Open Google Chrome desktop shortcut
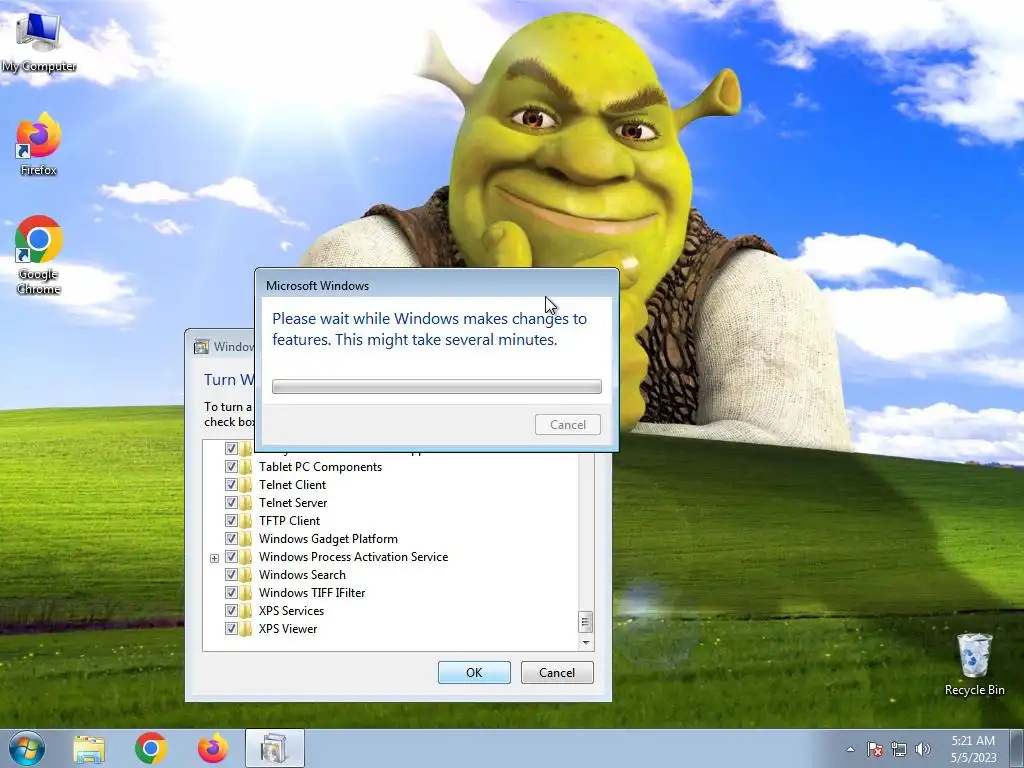The image size is (1024, 768). point(38,255)
